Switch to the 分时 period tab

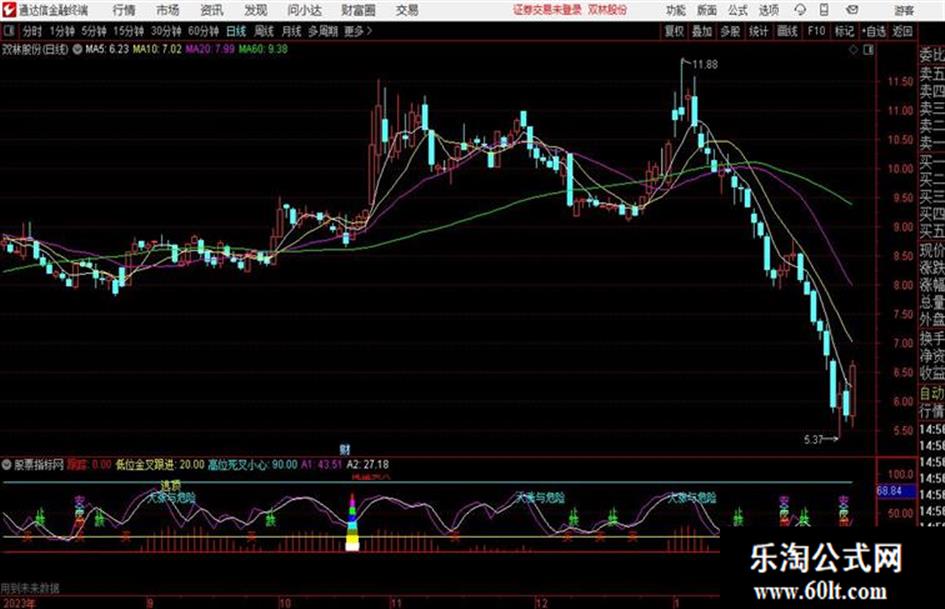(x=33, y=31)
